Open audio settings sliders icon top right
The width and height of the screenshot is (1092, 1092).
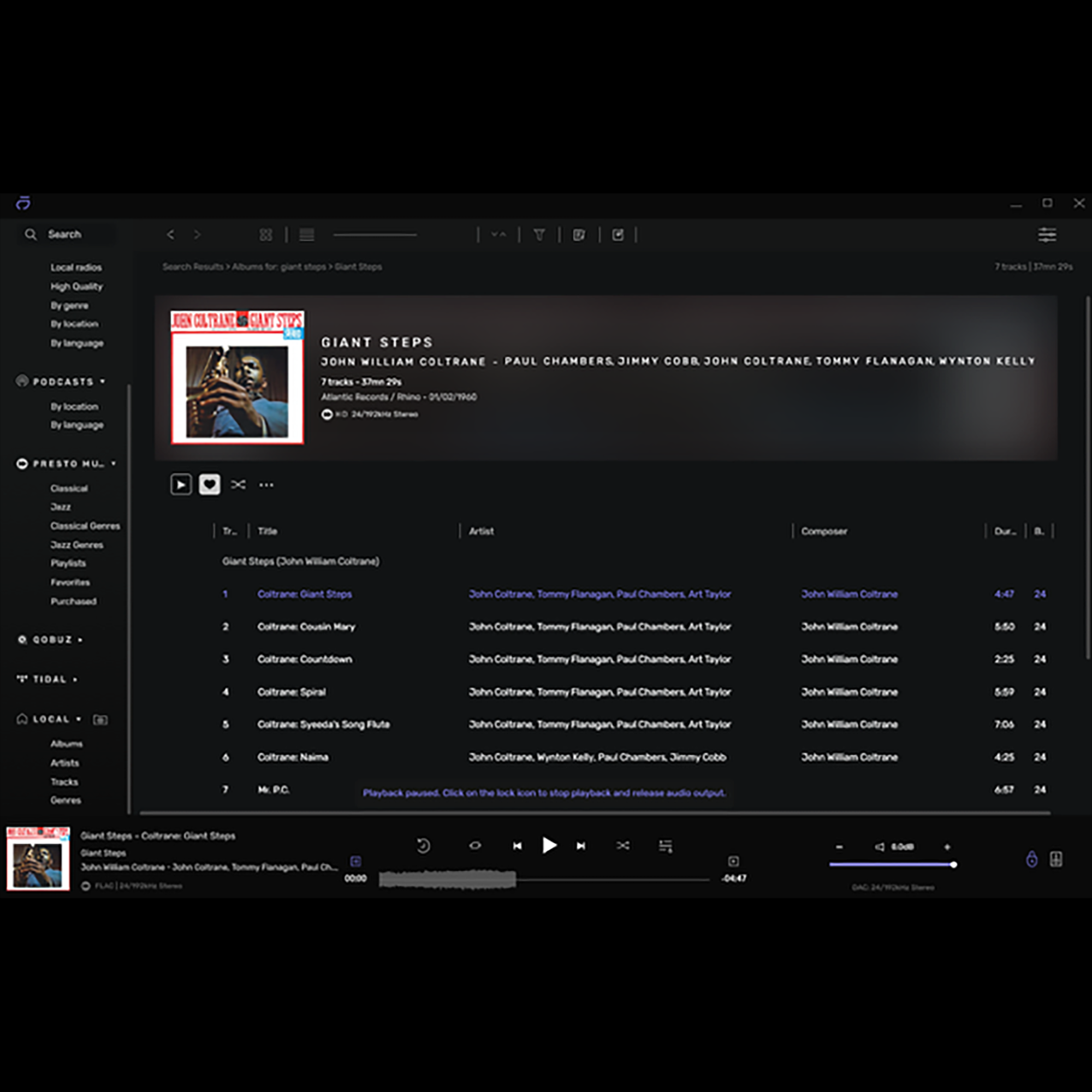click(1047, 235)
